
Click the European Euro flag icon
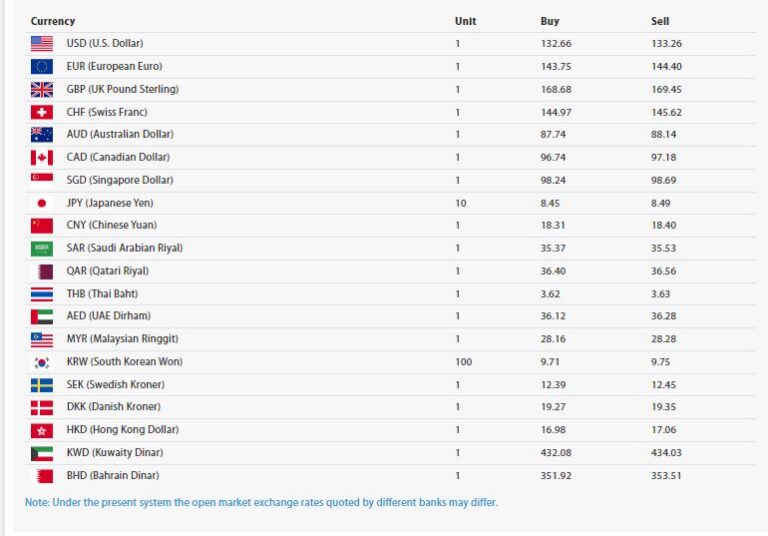(x=41, y=67)
